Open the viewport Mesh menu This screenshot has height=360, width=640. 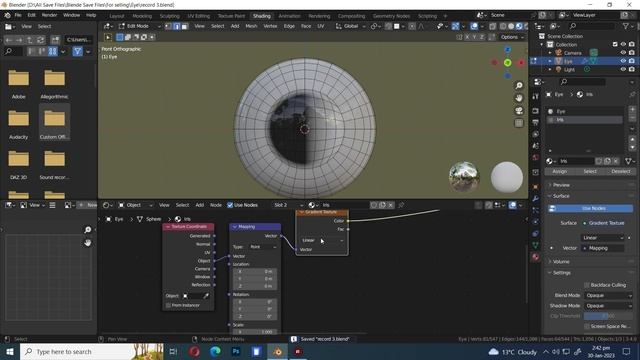(251, 26)
